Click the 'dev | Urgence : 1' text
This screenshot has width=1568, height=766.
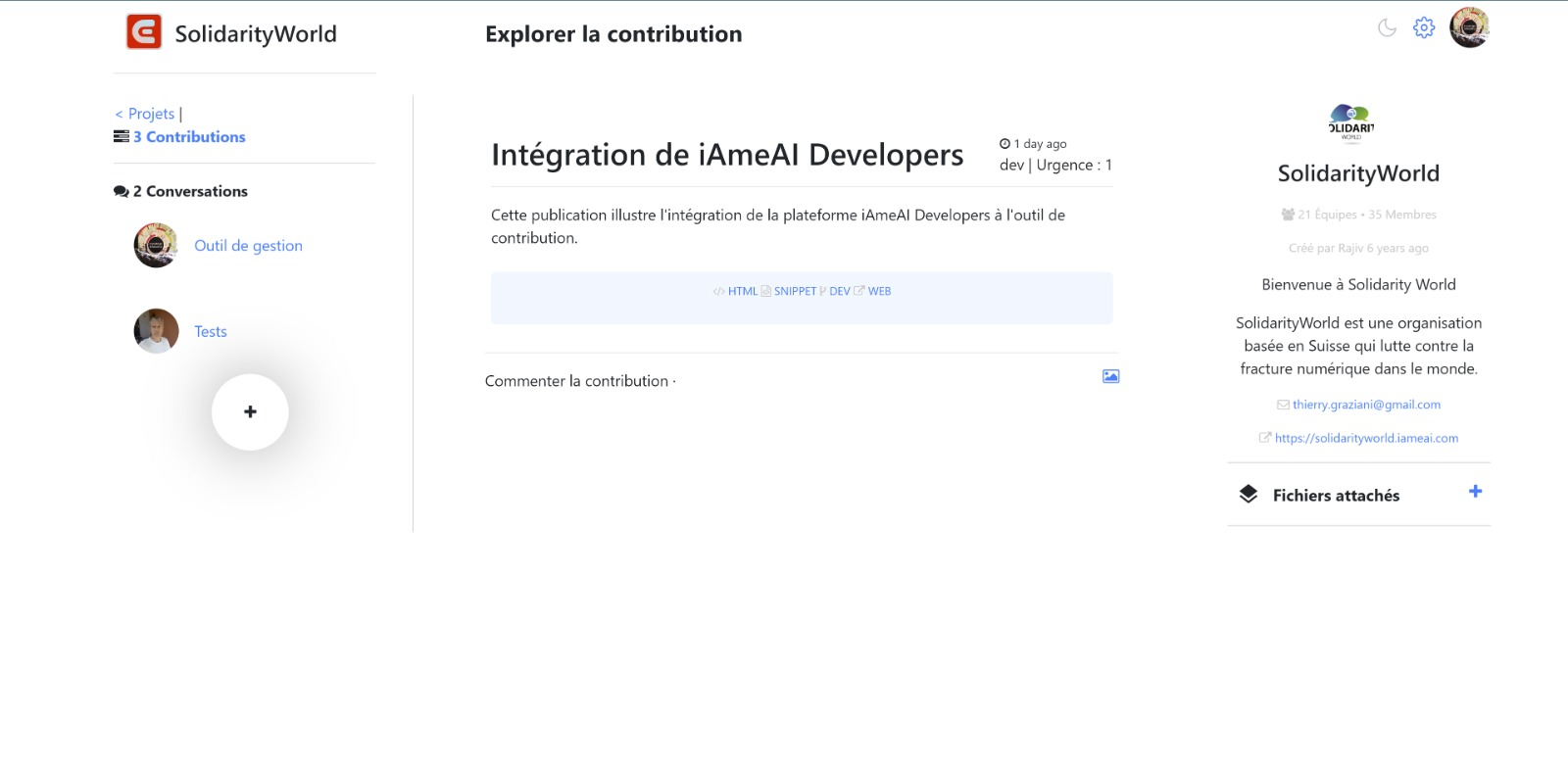pos(1055,166)
